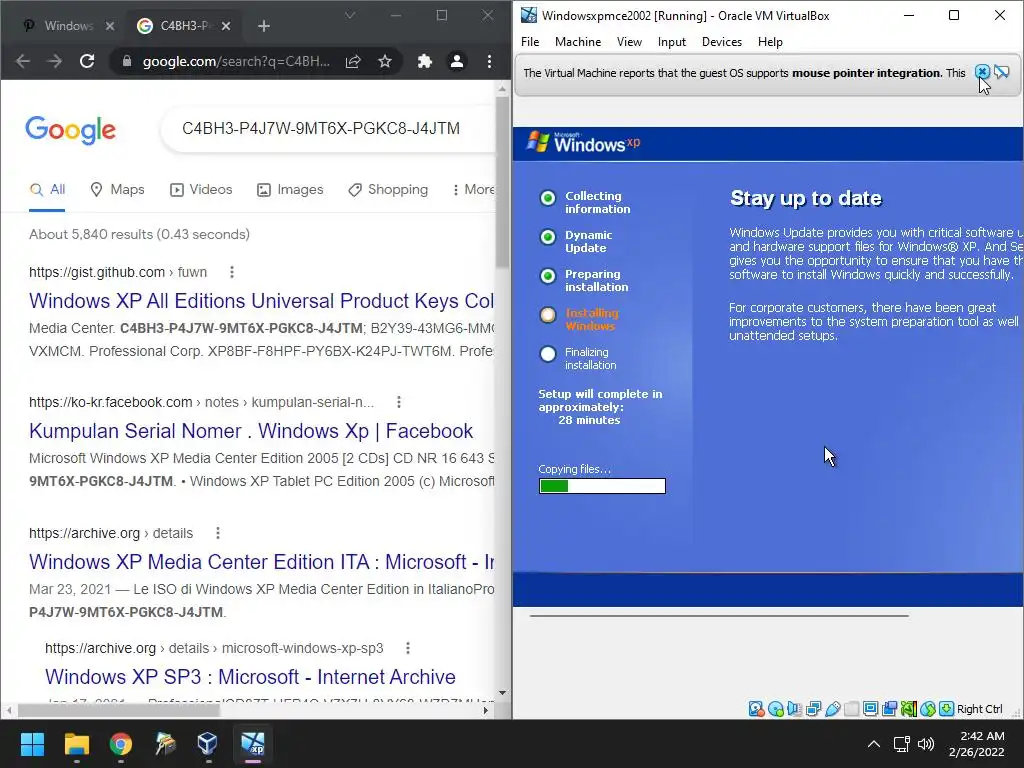
Task: Click the scroll-down arrow of Chrome page scrollbar
Action: pos(502,693)
